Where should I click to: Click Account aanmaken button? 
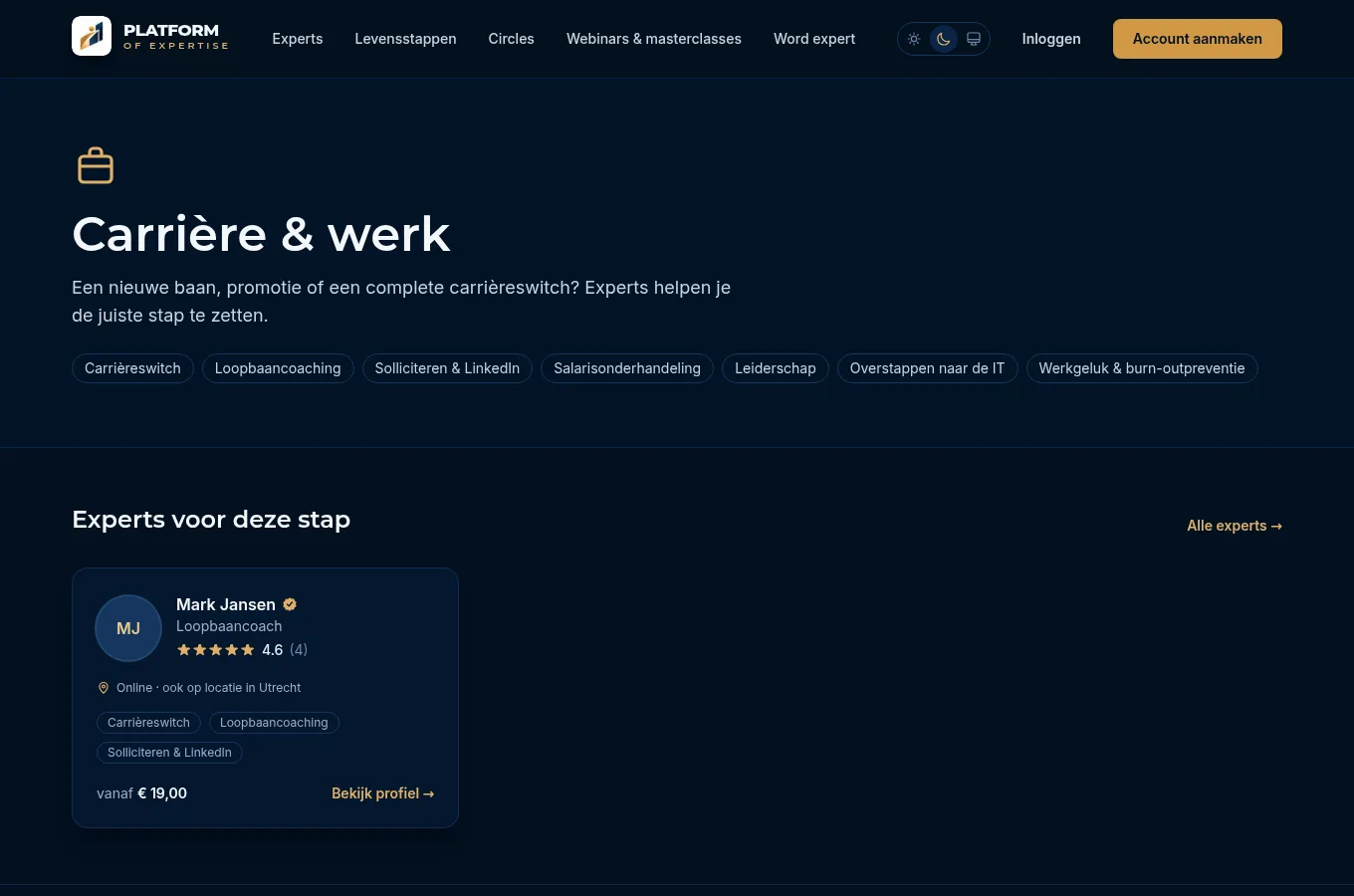tap(1198, 39)
